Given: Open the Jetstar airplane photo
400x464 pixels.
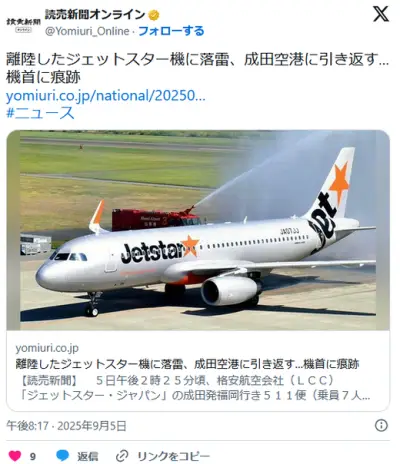Looking at the screenshot, I should (x=198, y=230).
